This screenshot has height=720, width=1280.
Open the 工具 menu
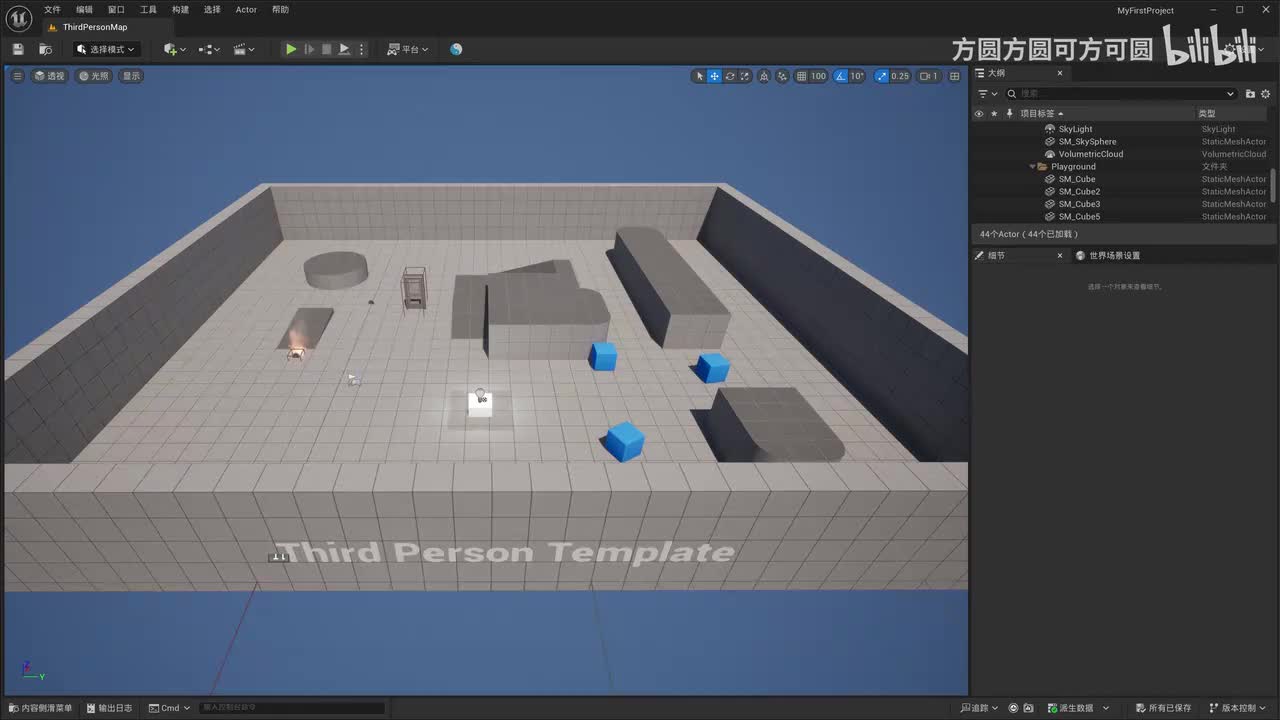148,10
